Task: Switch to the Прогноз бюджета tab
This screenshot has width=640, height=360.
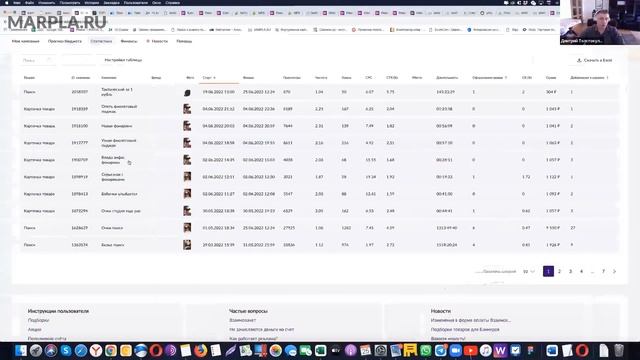Action: click(65, 41)
